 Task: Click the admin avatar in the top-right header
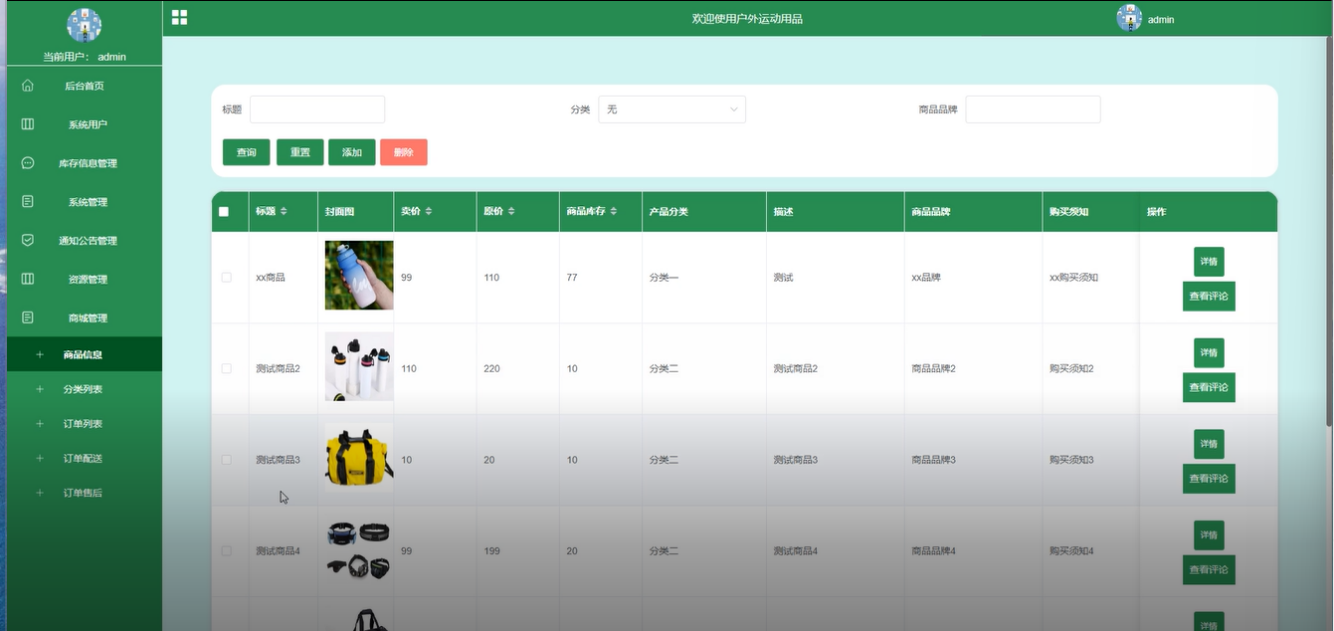[x=1129, y=18]
